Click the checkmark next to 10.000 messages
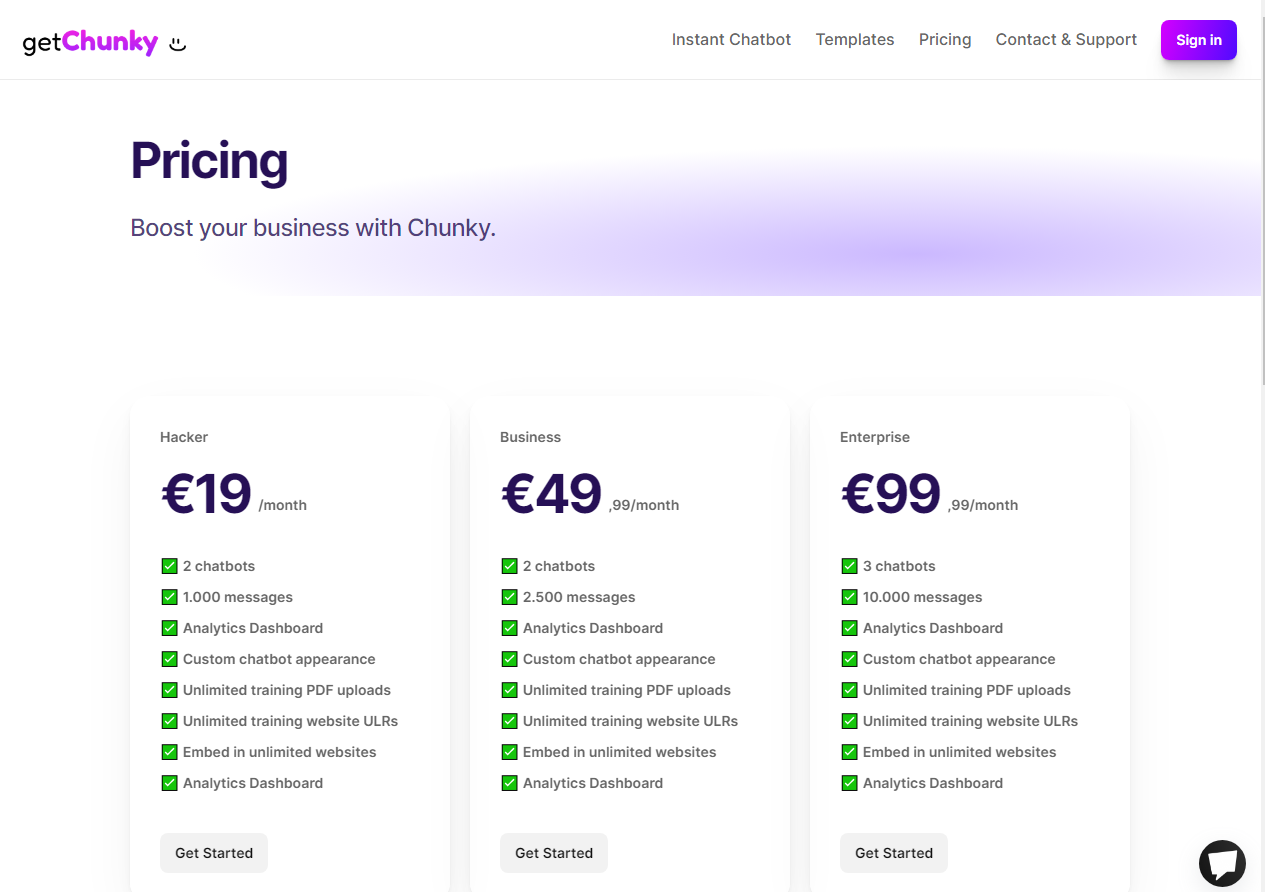1265x892 pixels. pos(849,597)
